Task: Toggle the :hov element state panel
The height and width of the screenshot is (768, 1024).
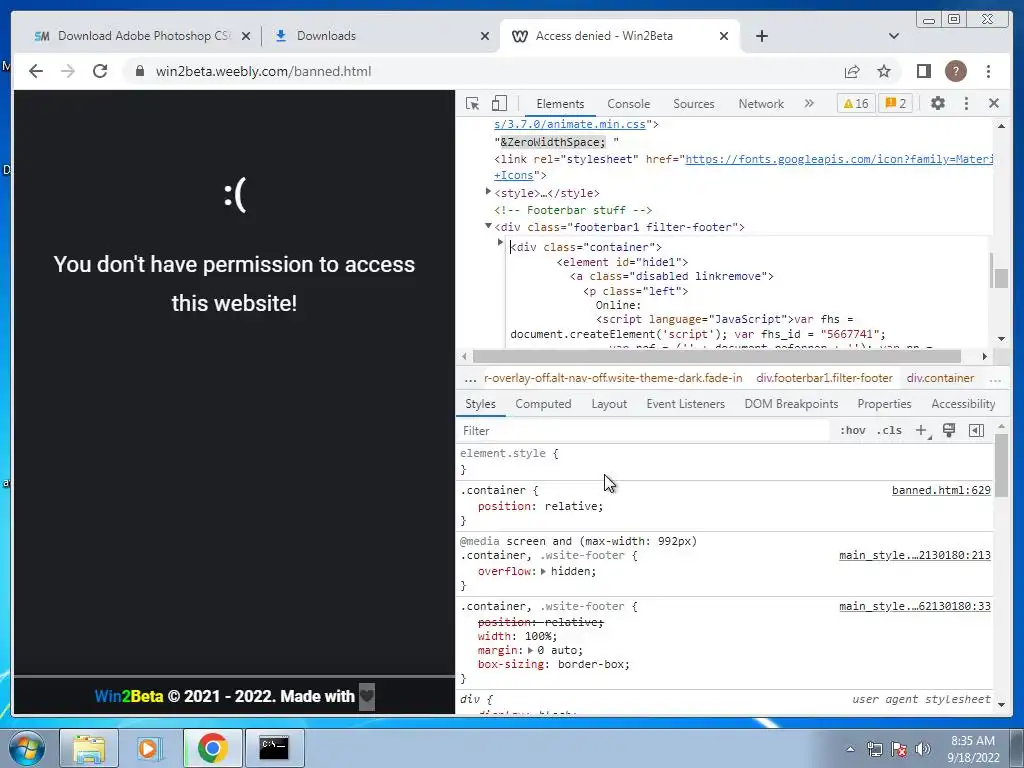Action: [x=853, y=430]
